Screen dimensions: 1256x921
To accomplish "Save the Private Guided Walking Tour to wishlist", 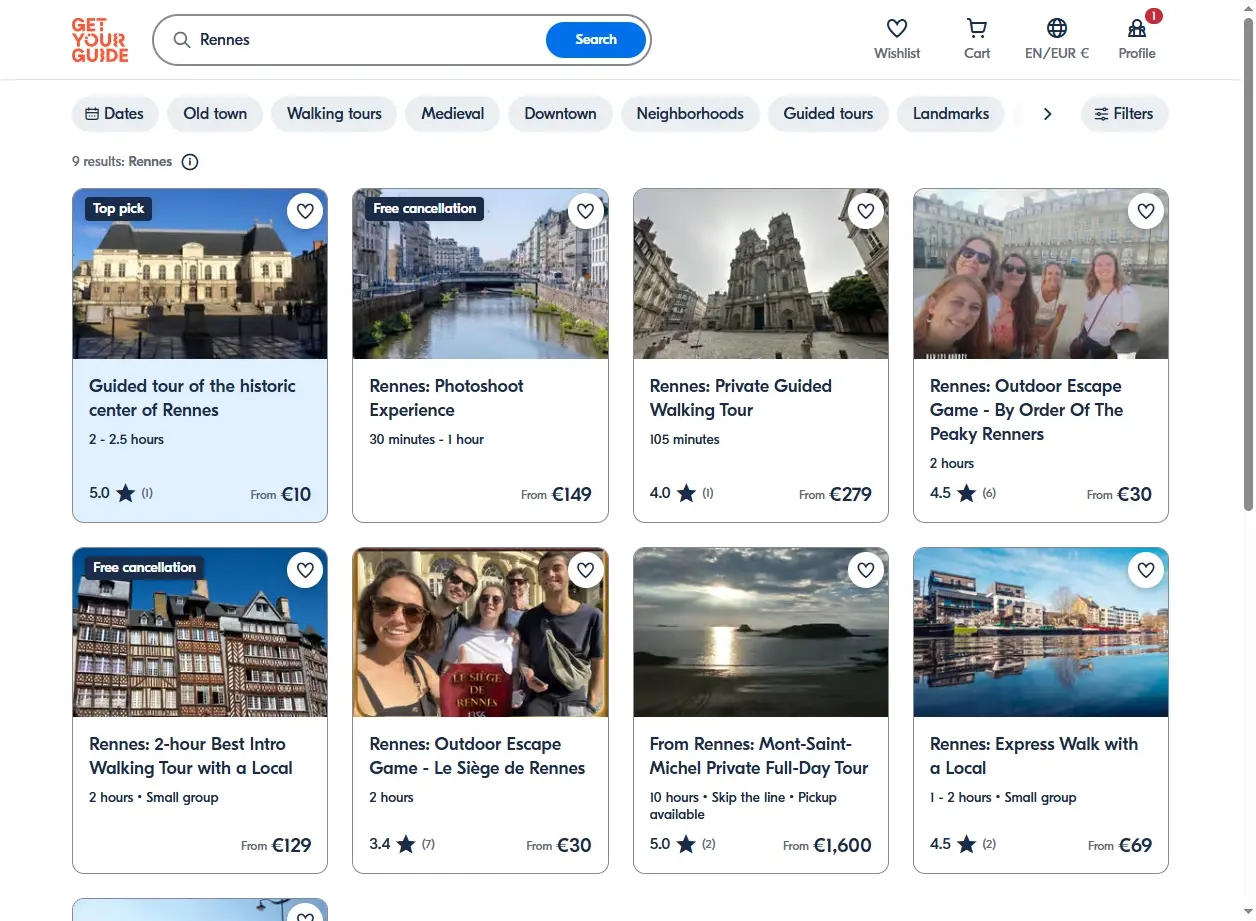I will (x=866, y=211).
